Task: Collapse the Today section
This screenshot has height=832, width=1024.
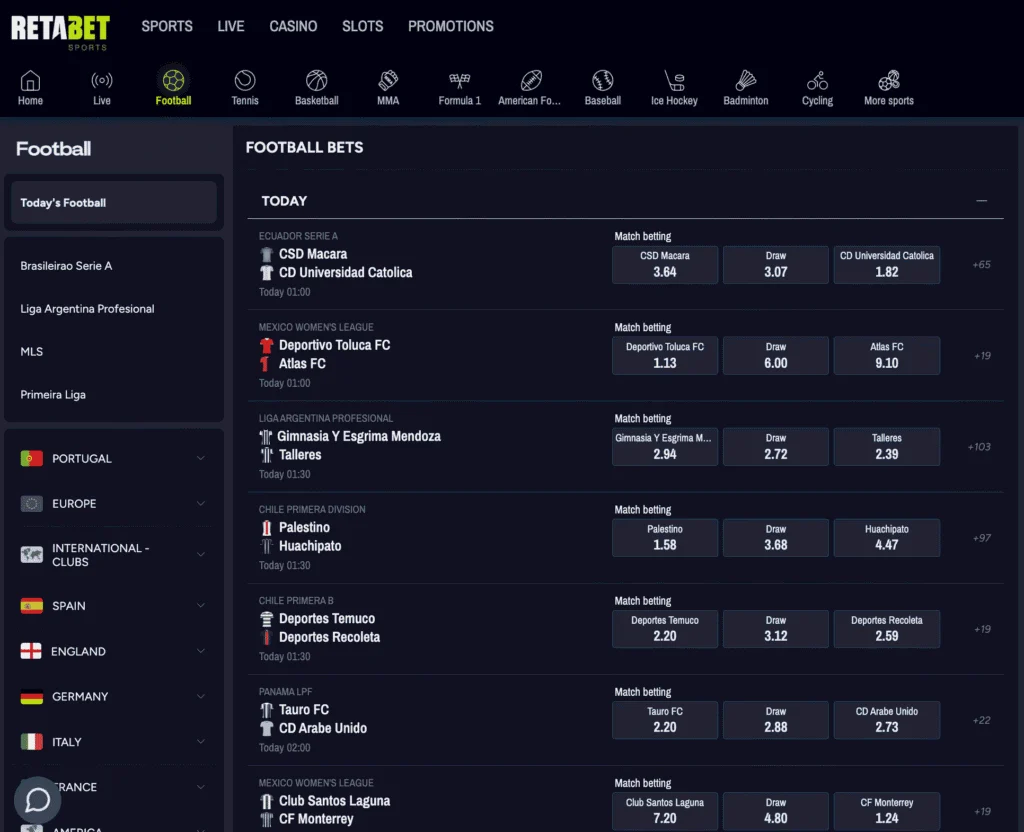Action: click(x=981, y=200)
